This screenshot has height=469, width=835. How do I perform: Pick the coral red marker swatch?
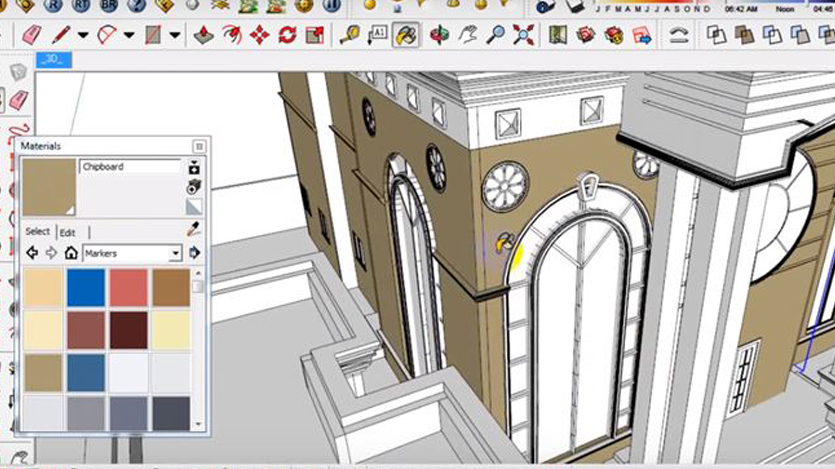(128, 288)
